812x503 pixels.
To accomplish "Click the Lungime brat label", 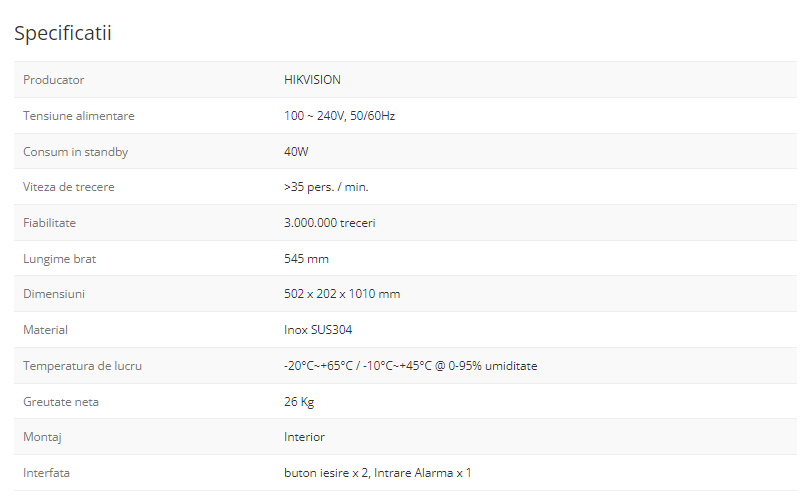I will tap(59, 259).
